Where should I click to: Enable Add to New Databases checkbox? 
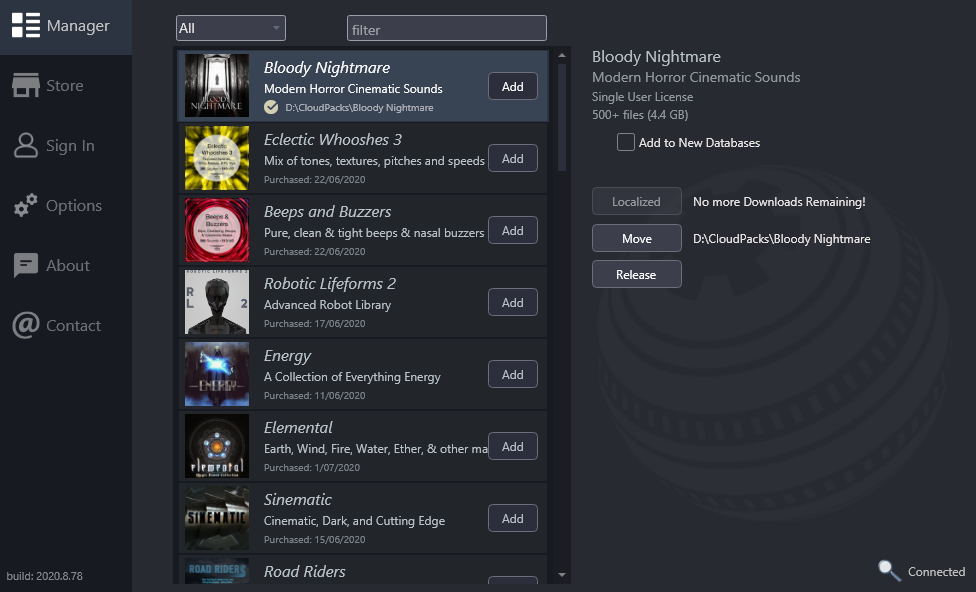point(626,142)
